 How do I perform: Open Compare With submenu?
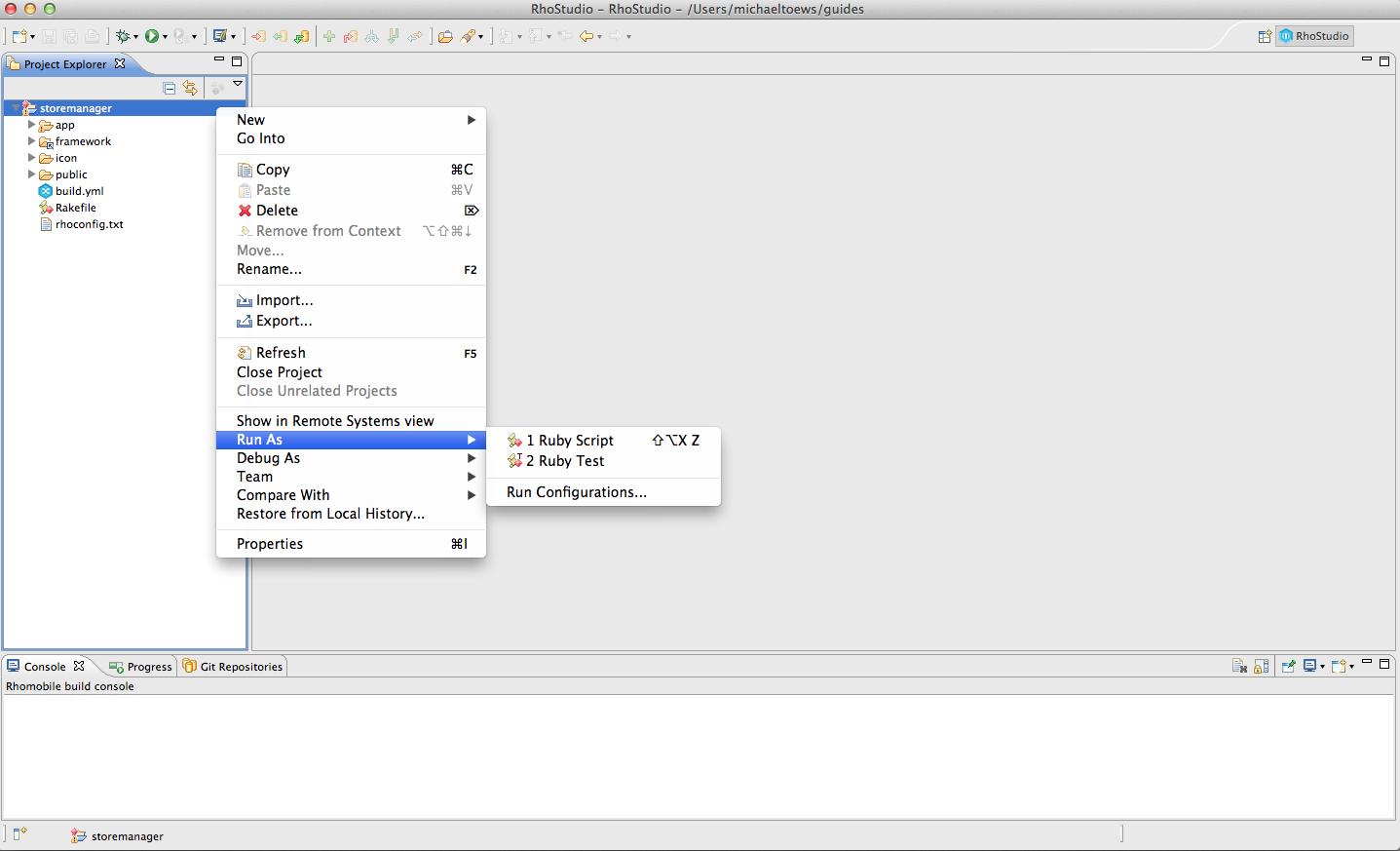tap(351, 495)
